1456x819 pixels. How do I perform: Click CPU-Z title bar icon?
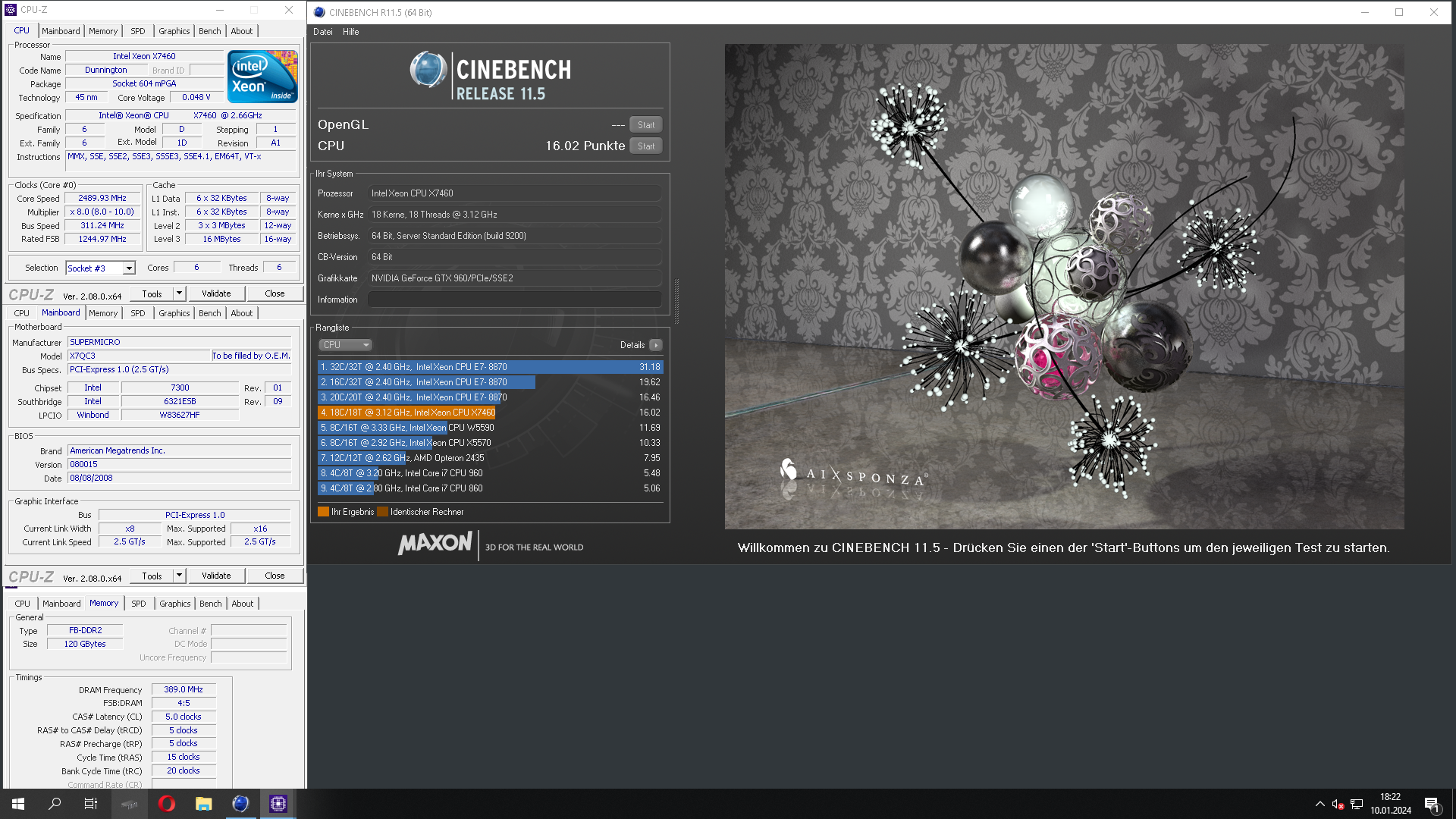point(11,10)
